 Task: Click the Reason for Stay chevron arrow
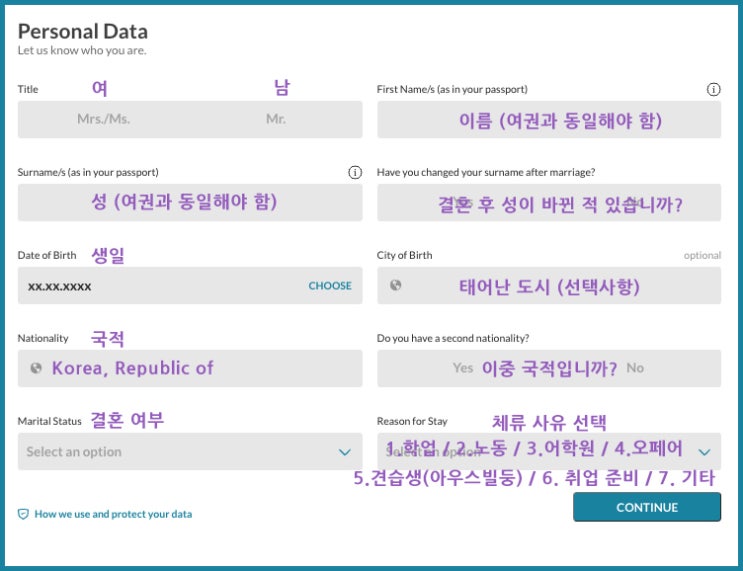click(704, 452)
